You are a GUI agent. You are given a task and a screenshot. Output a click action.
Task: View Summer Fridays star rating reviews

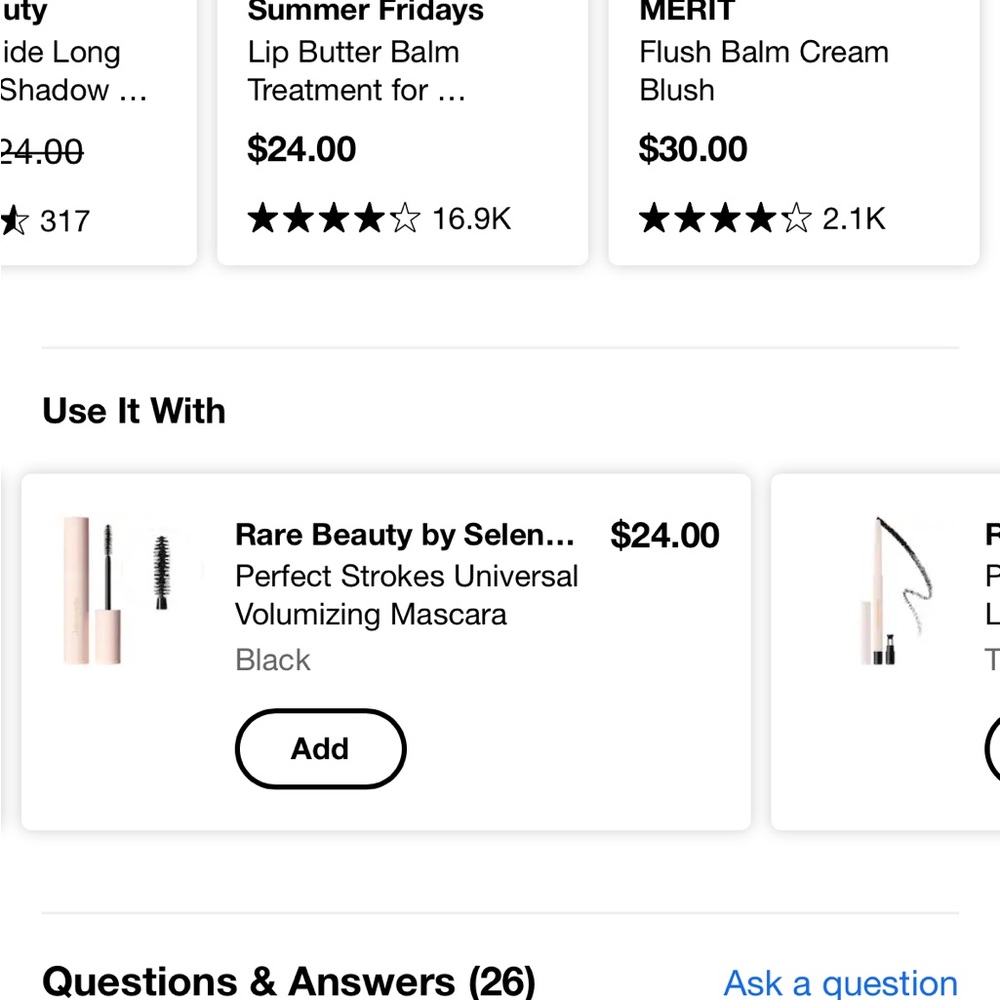334,219
